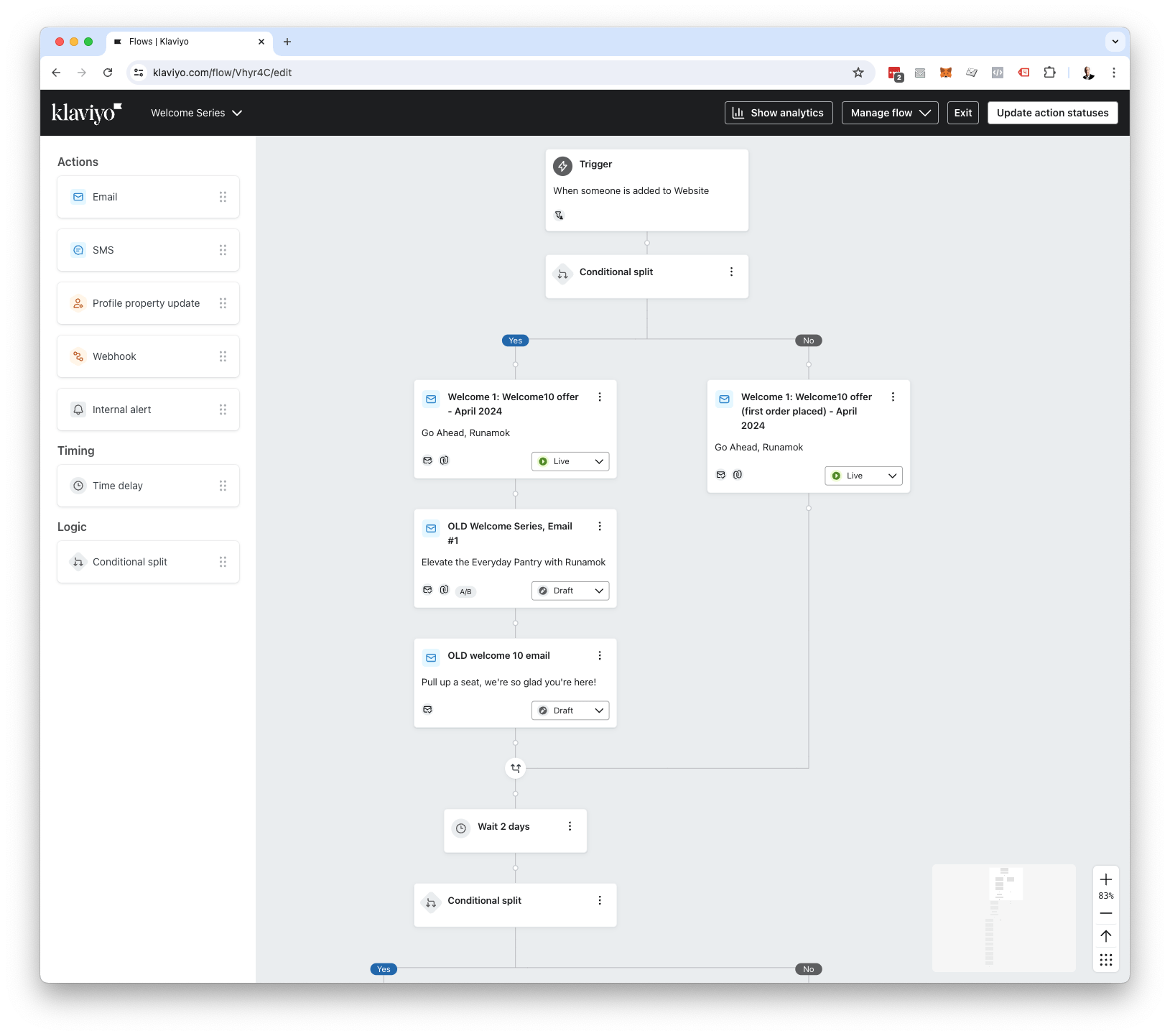Jump to top of flow arrow
This screenshot has height=1036, width=1170.
[1106, 936]
